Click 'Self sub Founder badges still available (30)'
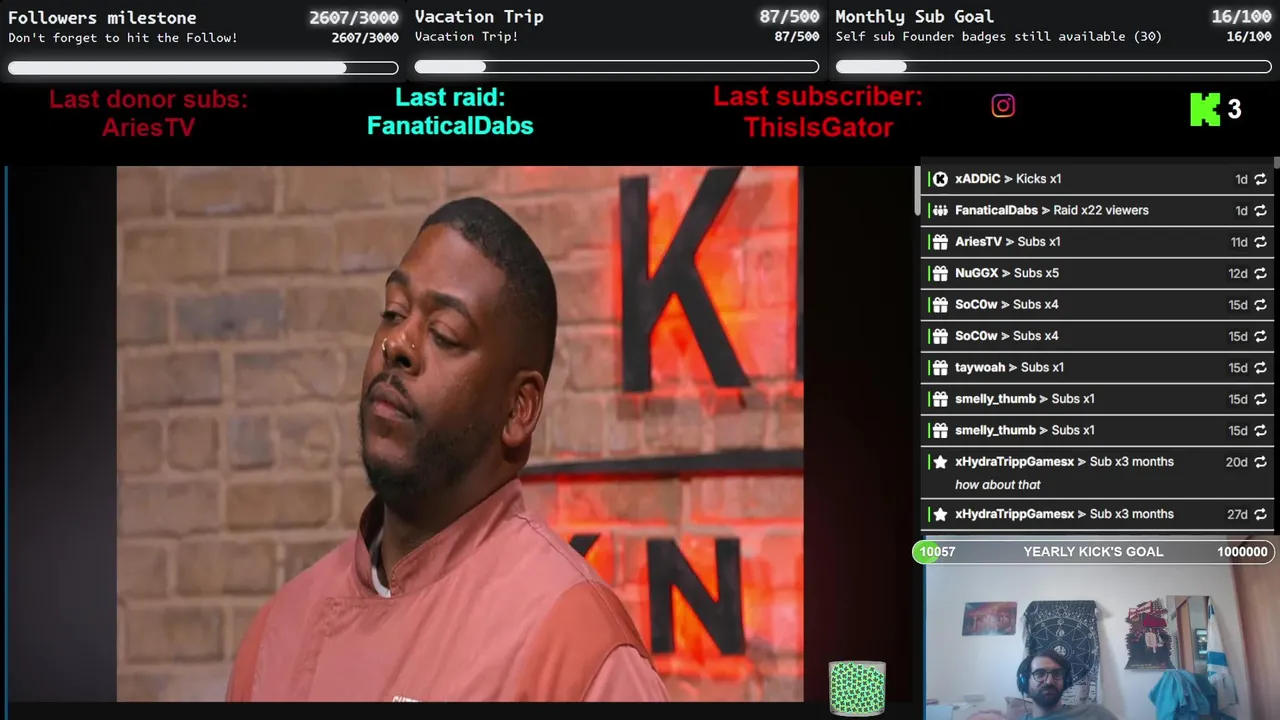1280x720 pixels. (x=999, y=37)
